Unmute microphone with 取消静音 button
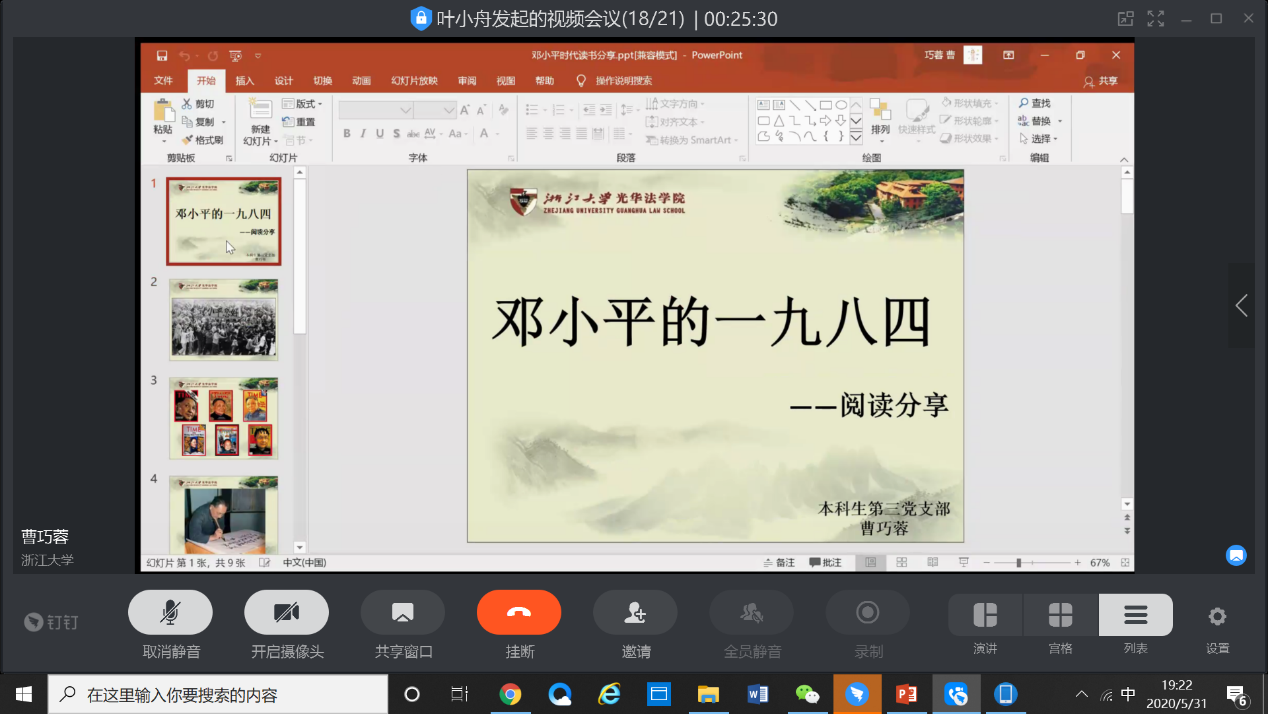The image size is (1268, 714). pyautogui.click(x=171, y=612)
